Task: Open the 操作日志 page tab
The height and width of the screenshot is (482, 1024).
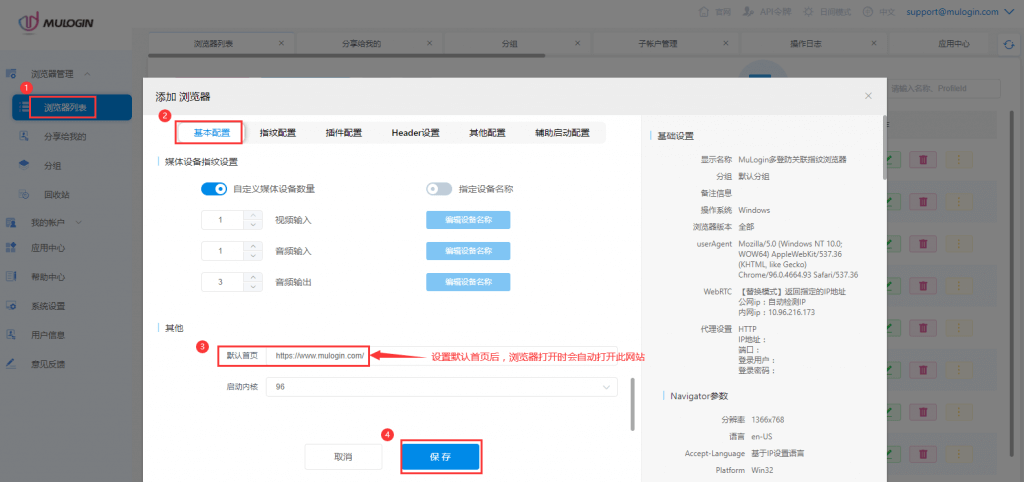Action: pyautogui.click(x=805, y=44)
